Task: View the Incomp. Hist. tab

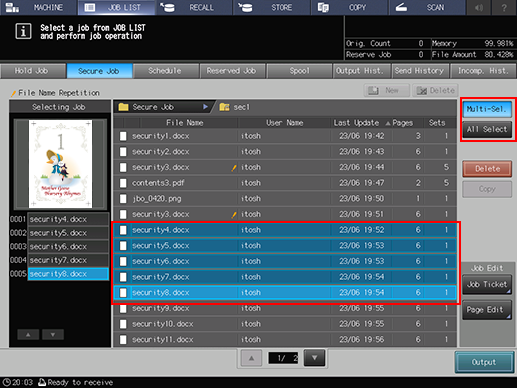Action: coord(483,71)
